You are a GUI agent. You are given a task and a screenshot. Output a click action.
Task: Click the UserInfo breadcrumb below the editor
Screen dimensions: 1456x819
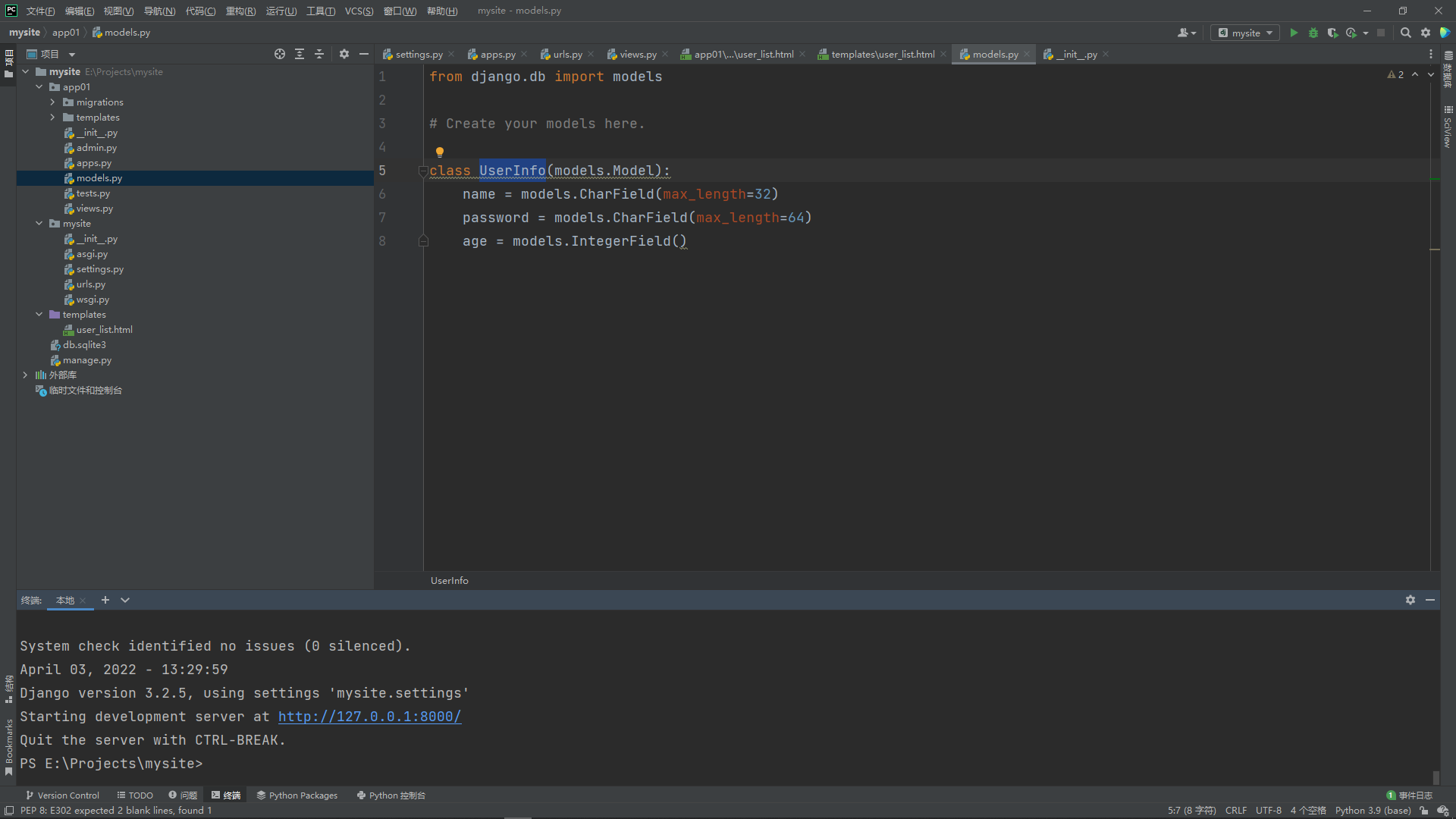point(450,580)
